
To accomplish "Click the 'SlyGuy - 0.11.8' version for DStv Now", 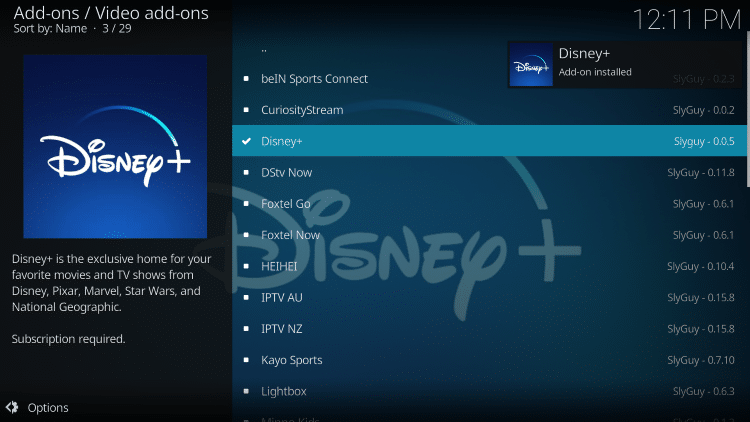I will [701, 172].
